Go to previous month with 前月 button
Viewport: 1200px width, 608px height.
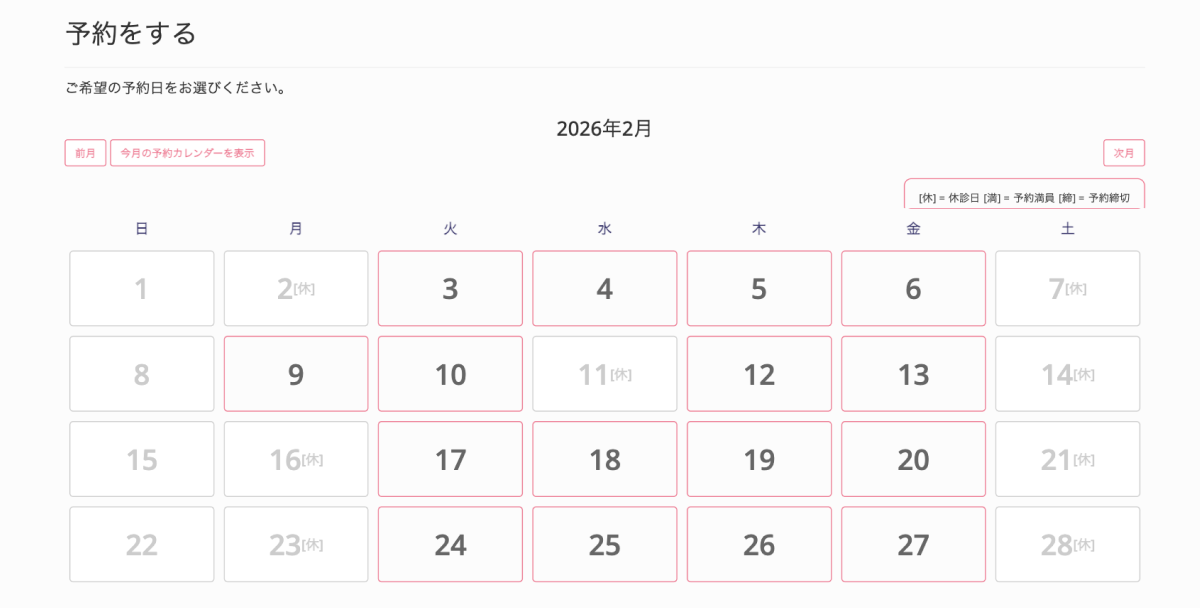(x=85, y=153)
